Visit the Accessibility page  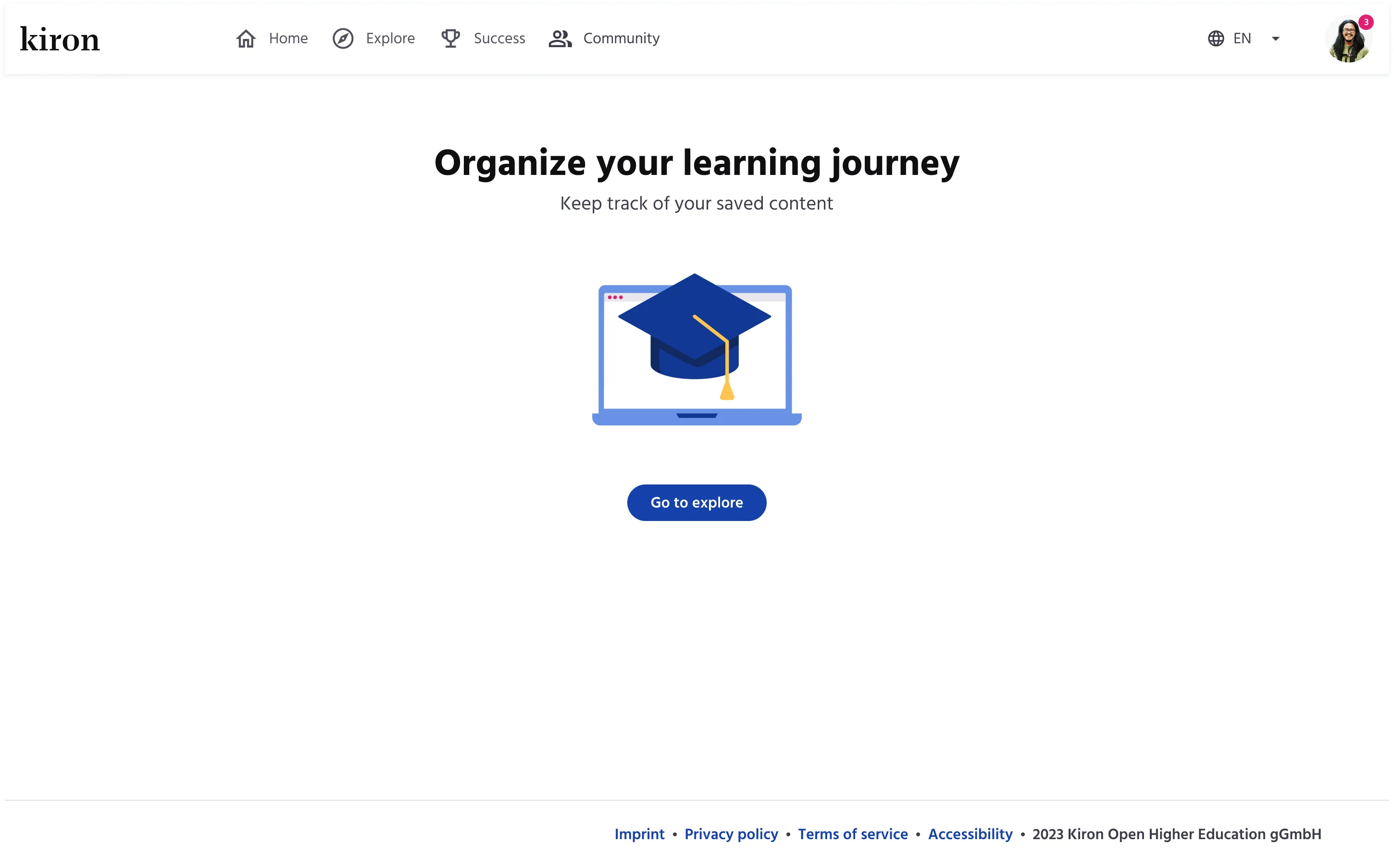(970, 834)
